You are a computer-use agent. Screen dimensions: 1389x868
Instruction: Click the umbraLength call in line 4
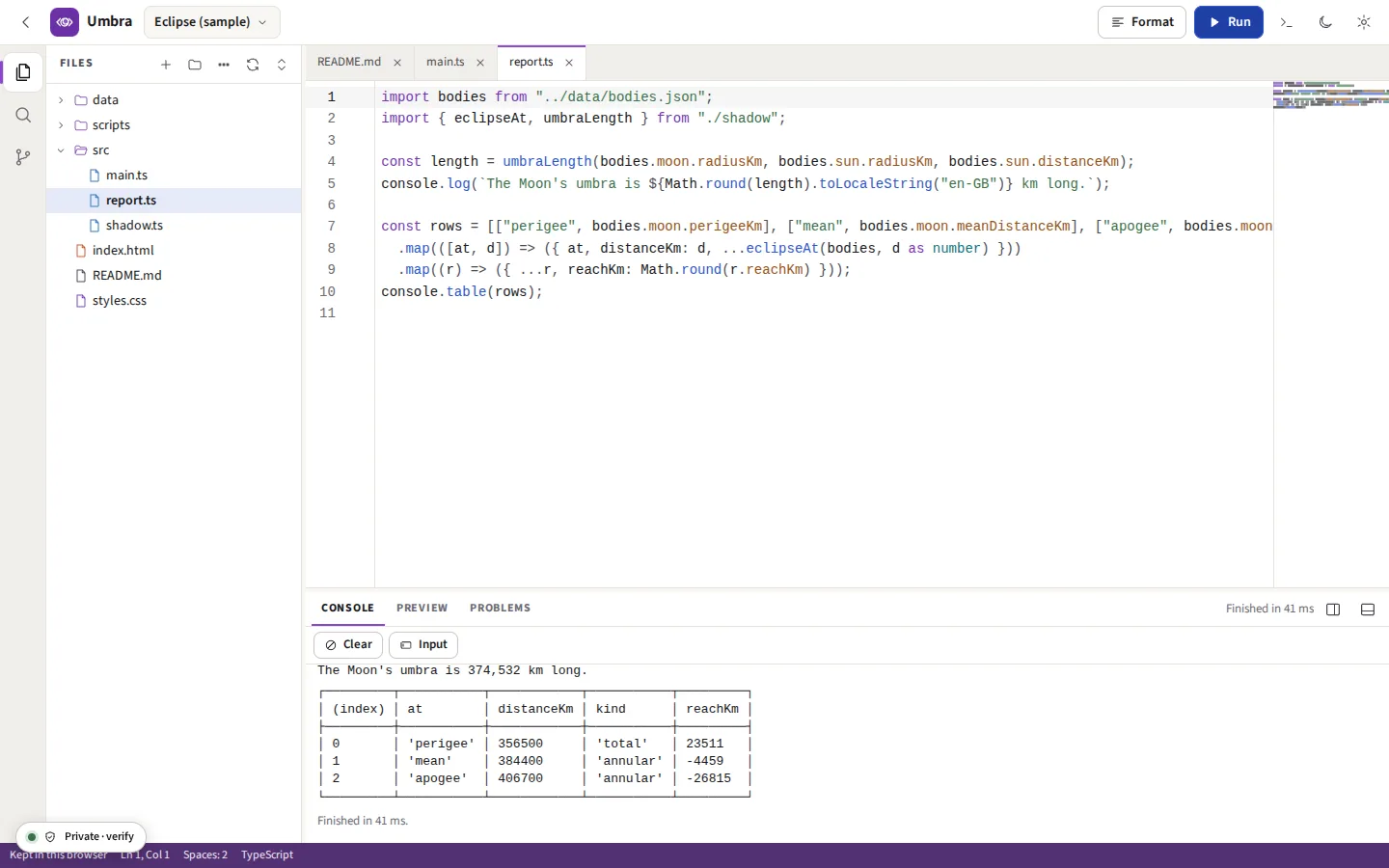click(547, 162)
